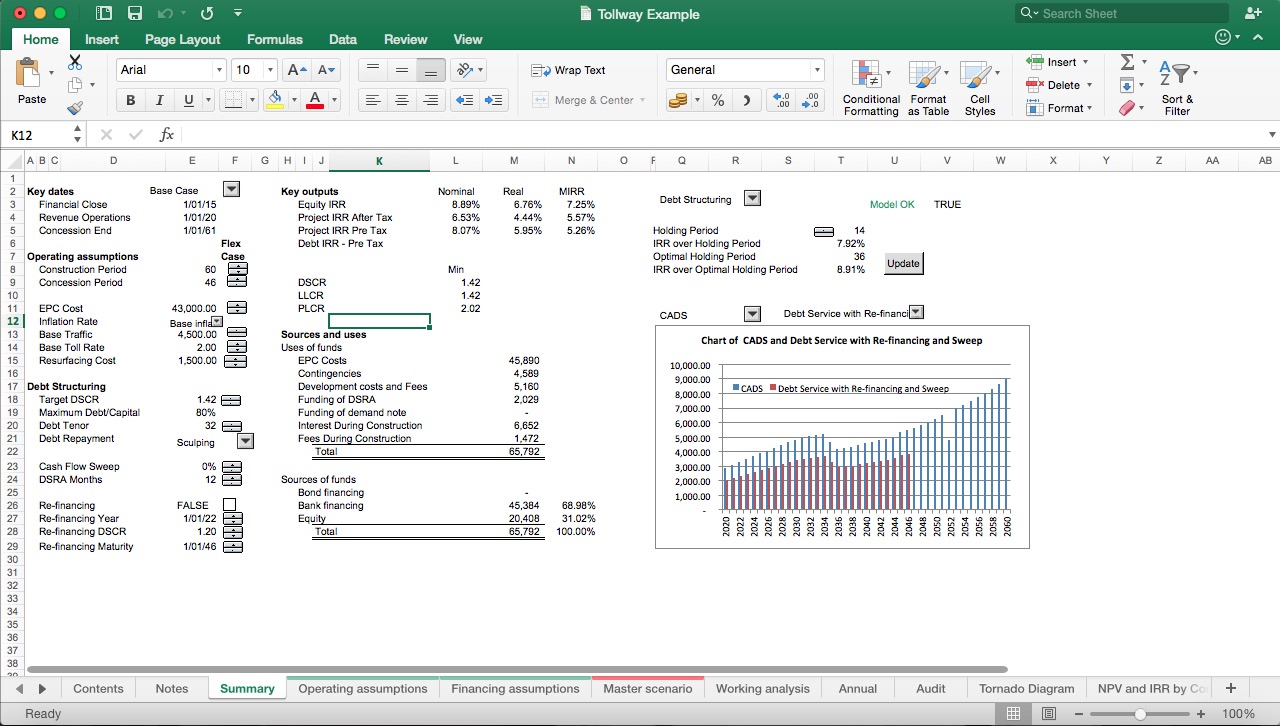
Task: Open the Base Case scenario dropdown
Action: coord(233,189)
